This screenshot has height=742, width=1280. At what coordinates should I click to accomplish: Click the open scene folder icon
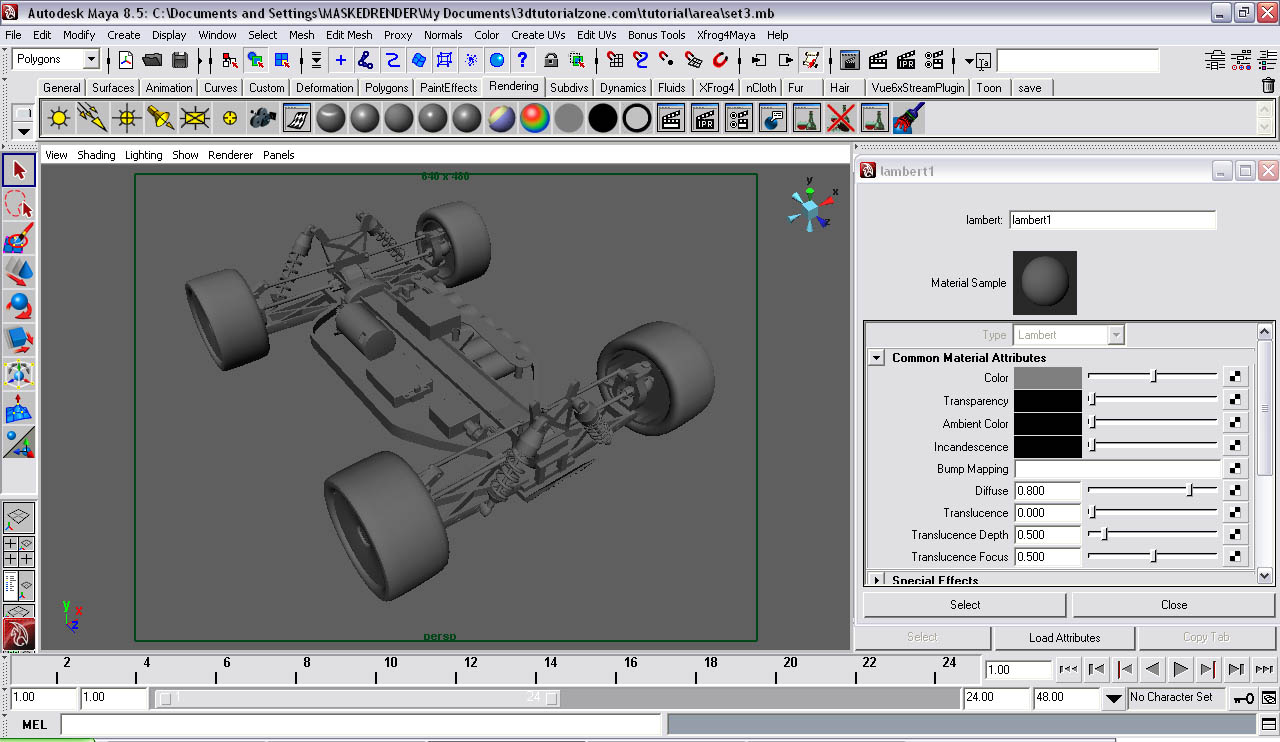[153, 60]
